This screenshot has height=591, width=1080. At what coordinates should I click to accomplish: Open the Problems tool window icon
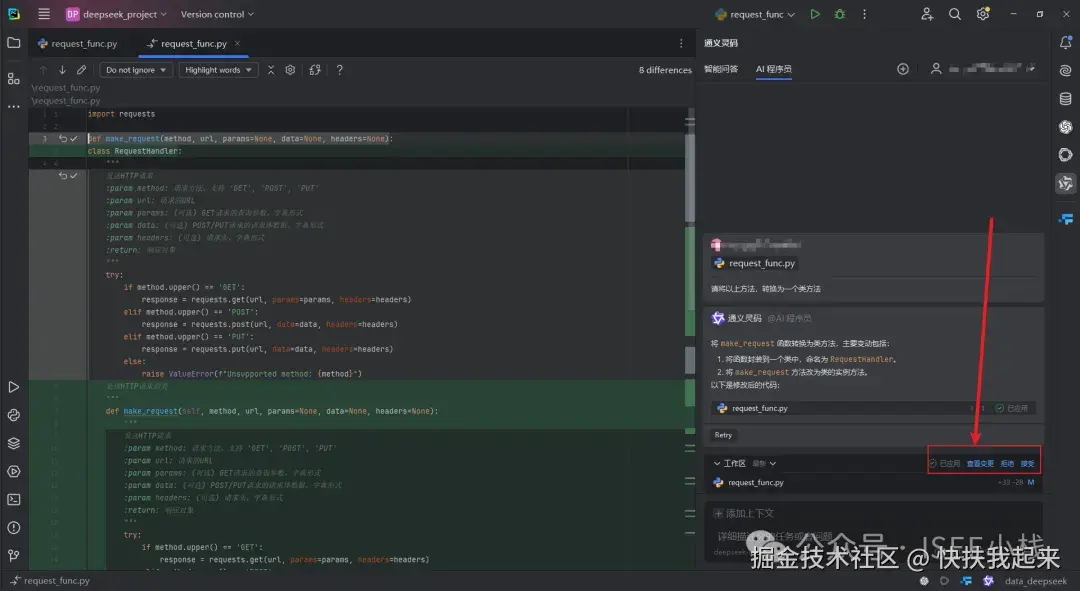click(x=14, y=528)
